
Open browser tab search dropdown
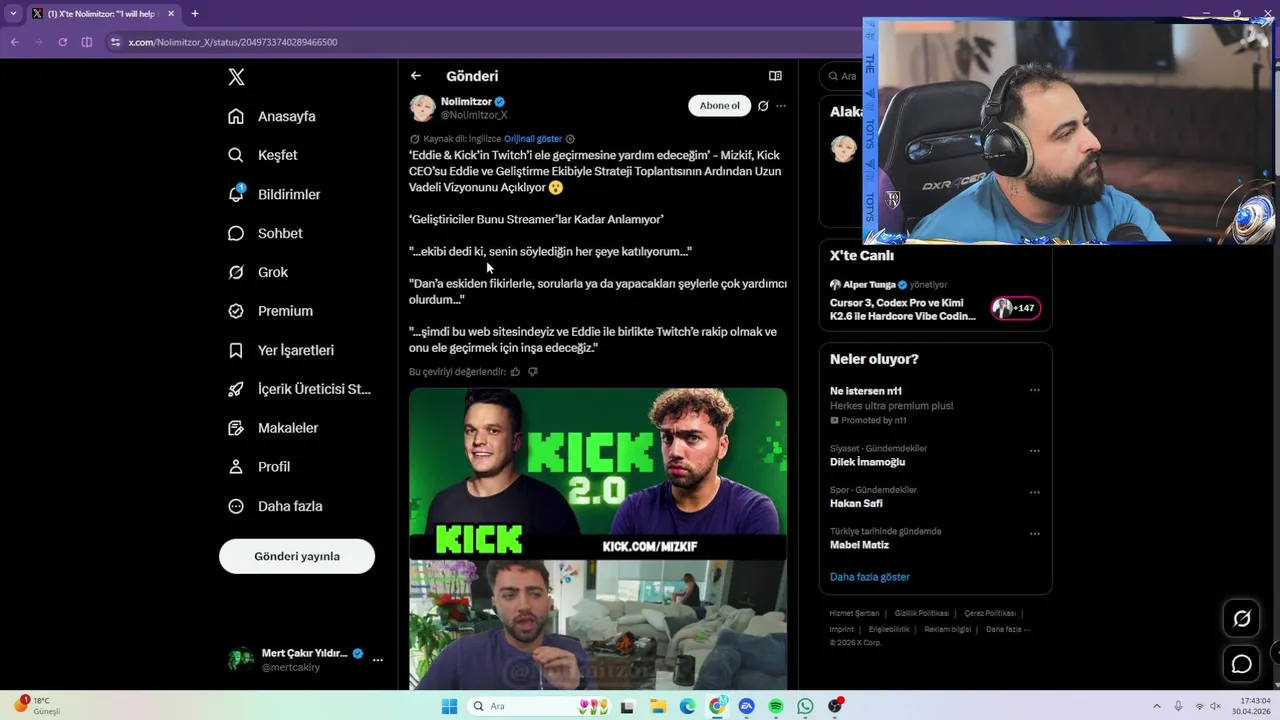click(x=13, y=14)
